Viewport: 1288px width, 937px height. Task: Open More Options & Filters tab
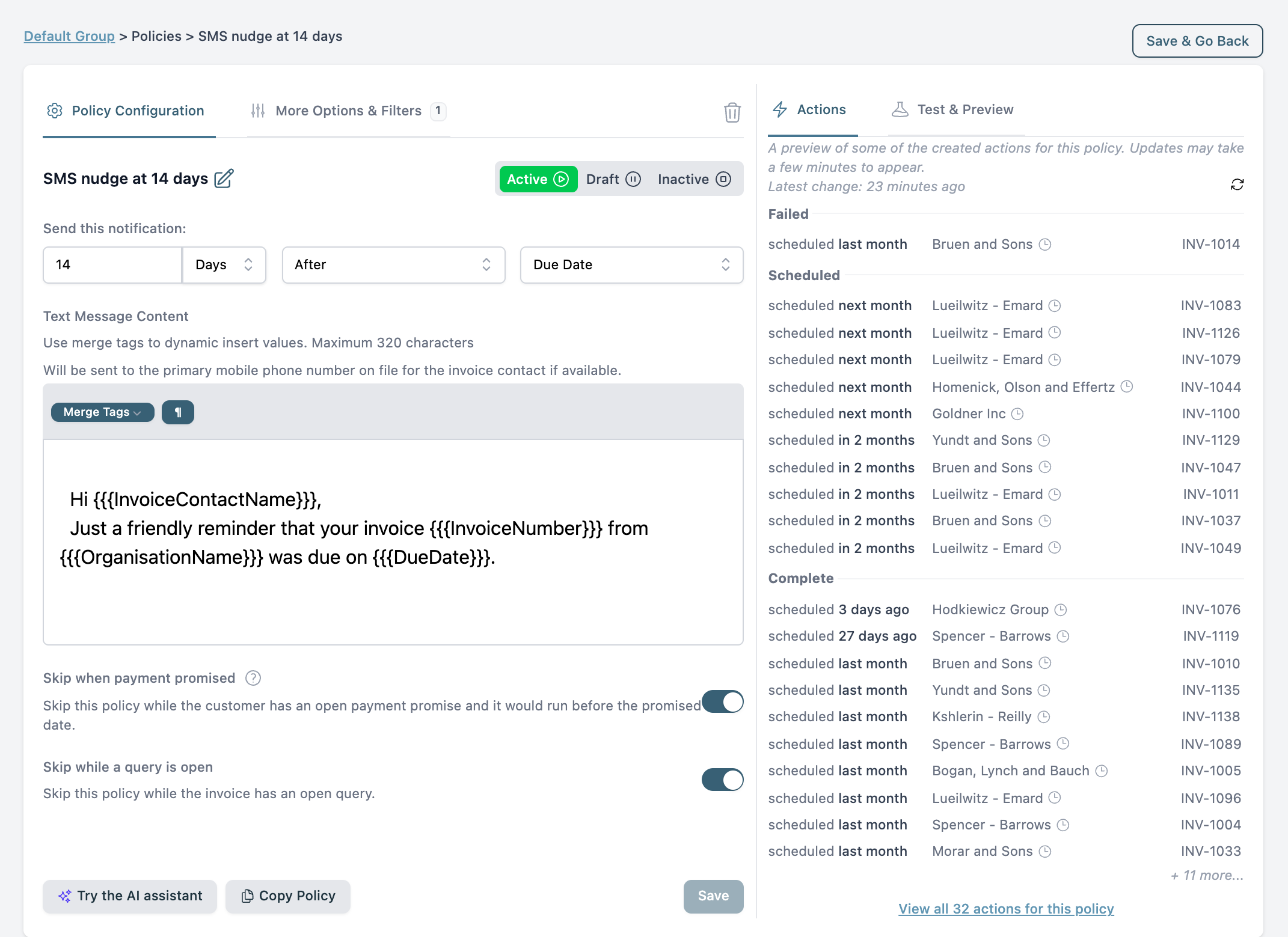click(x=349, y=111)
